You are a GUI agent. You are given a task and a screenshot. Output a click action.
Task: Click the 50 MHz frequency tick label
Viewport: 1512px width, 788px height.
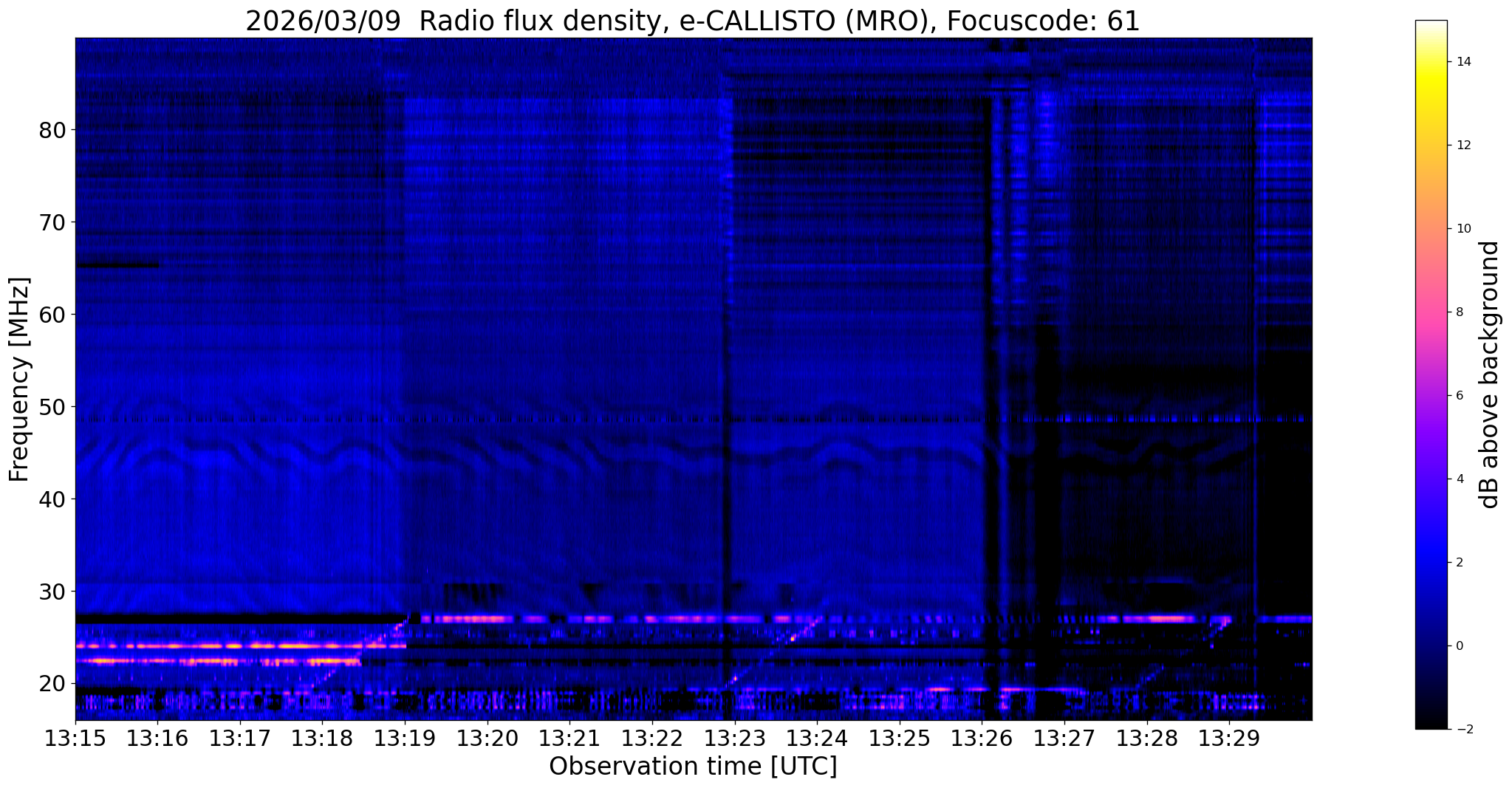click(52, 406)
